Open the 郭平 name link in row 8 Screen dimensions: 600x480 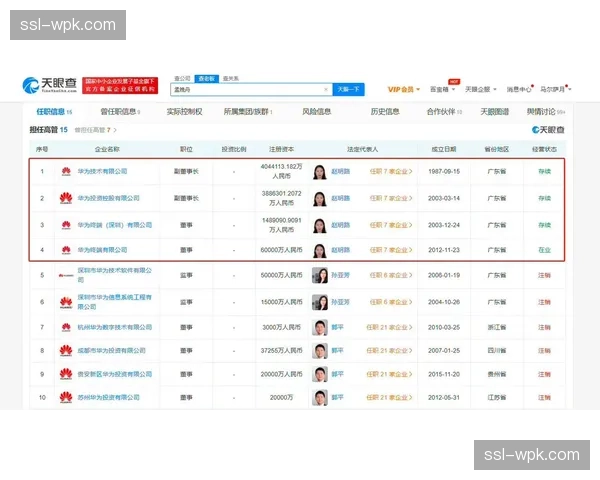coord(338,351)
